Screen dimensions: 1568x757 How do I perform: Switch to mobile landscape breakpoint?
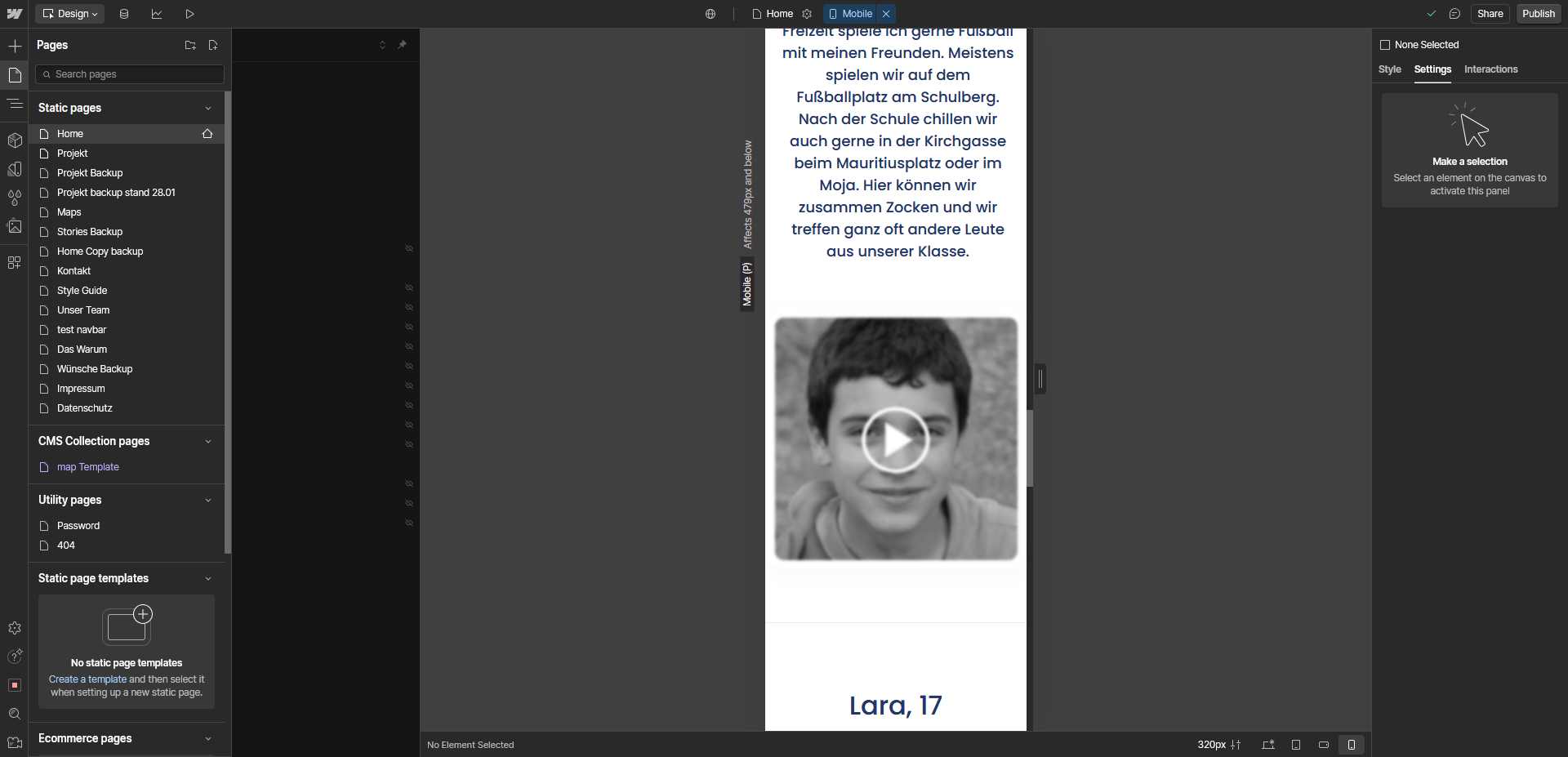click(x=1324, y=745)
